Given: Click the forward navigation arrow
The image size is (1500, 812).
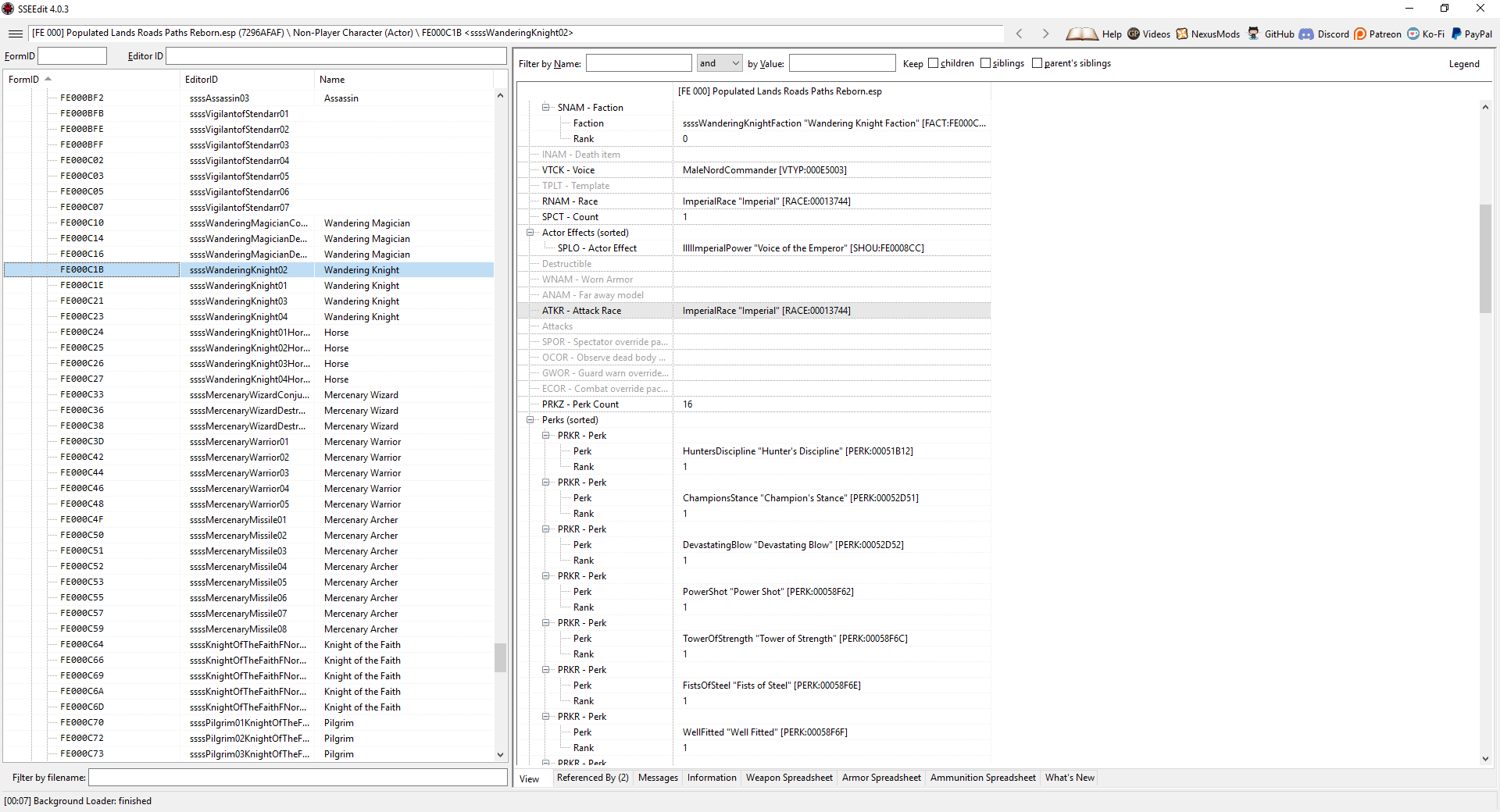Looking at the screenshot, I should (x=1045, y=34).
